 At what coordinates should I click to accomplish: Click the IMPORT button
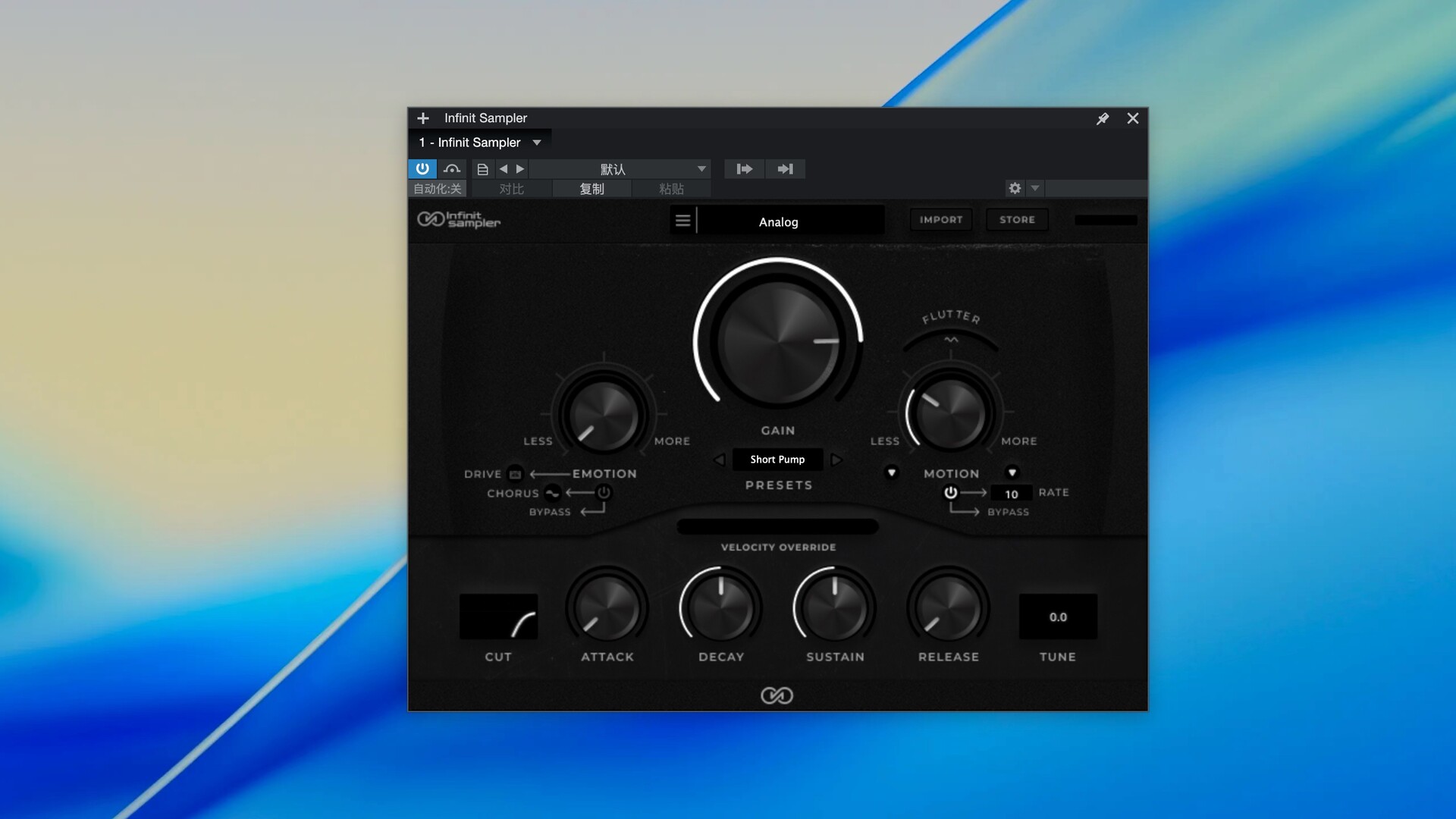click(x=940, y=219)
